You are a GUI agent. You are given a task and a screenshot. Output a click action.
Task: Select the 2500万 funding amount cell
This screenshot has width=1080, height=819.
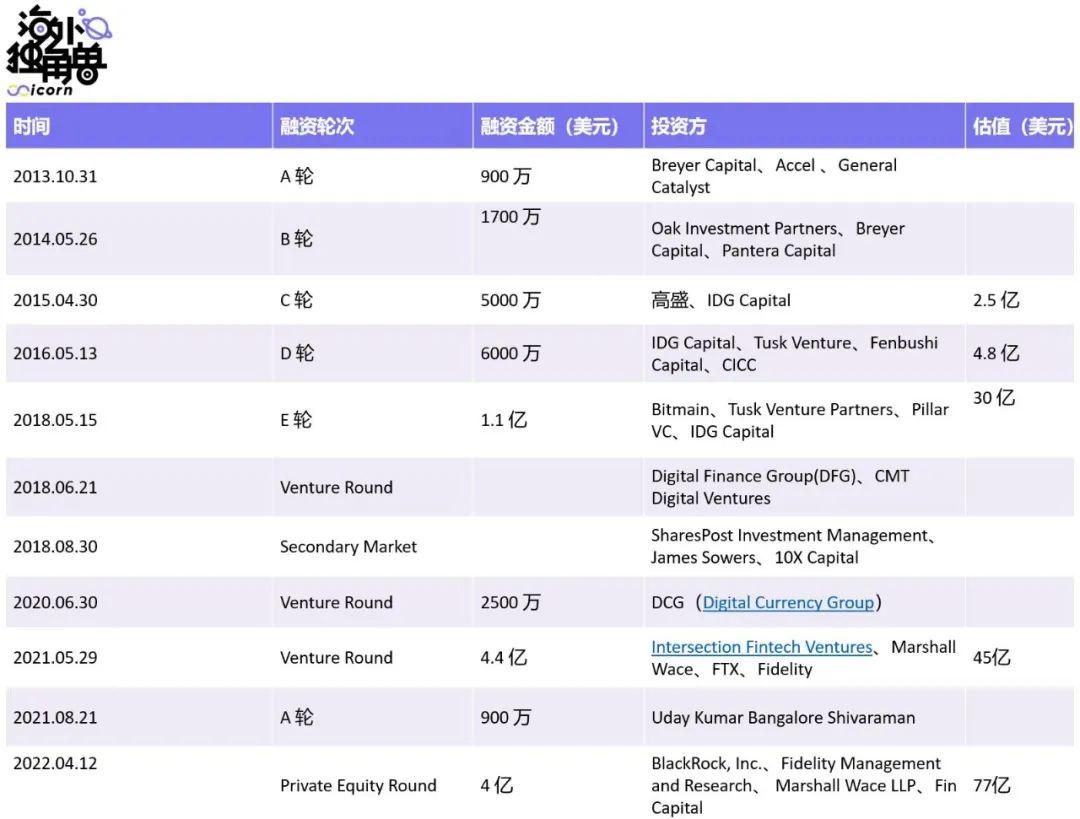[510, 602]
